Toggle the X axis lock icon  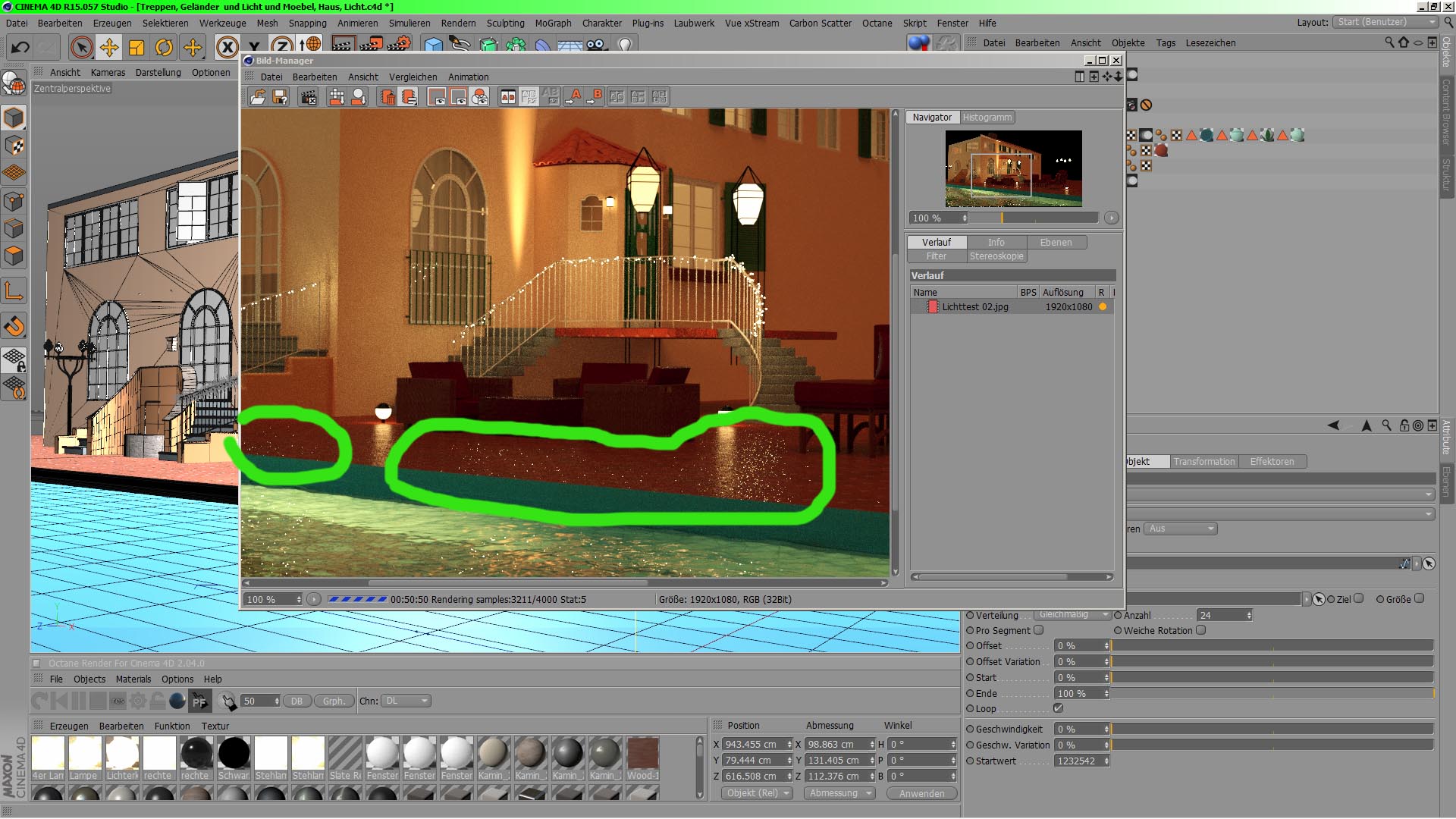[227, 48]
